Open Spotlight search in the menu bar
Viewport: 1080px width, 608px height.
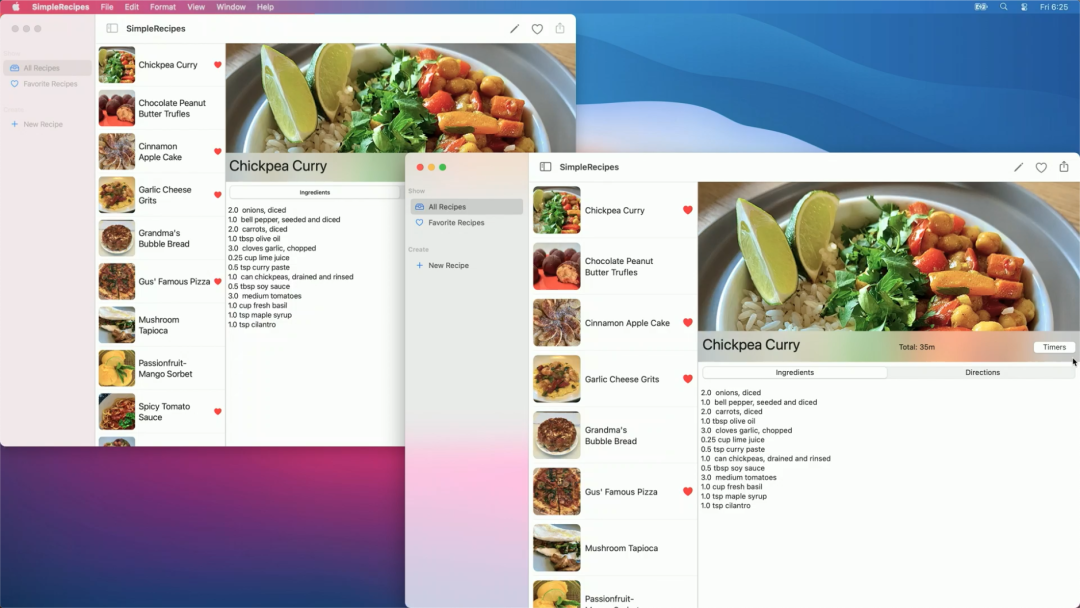(x=1004, y=7)
